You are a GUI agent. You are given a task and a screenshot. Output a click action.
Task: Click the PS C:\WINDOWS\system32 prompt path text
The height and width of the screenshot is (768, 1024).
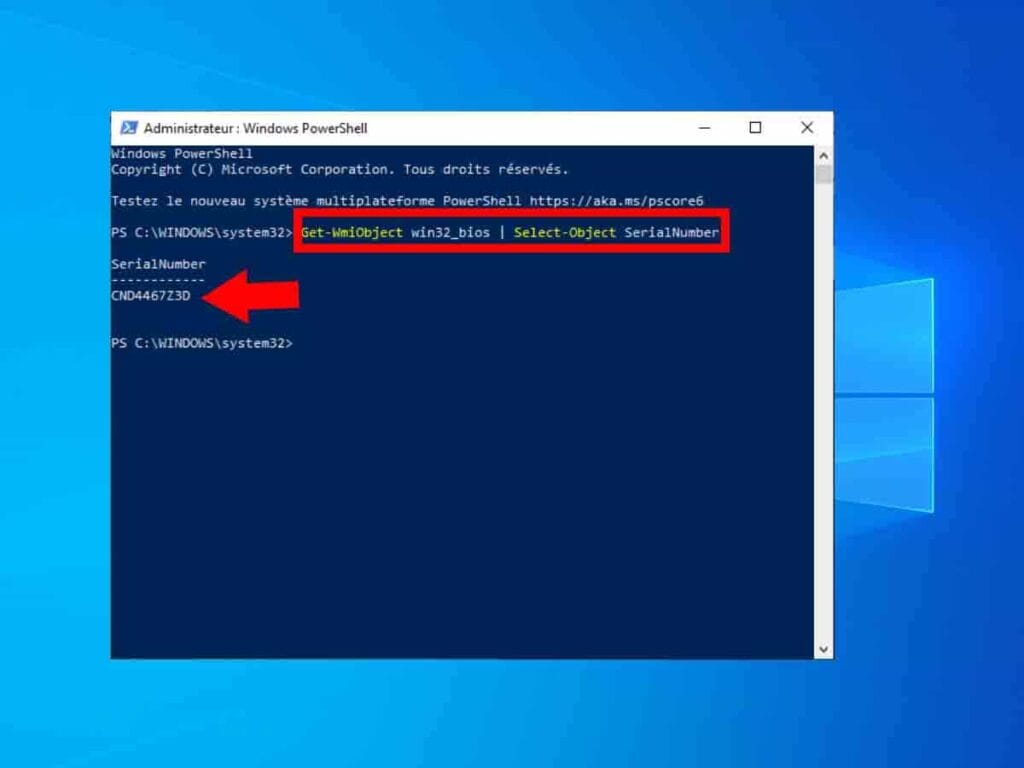pos(200,232)
